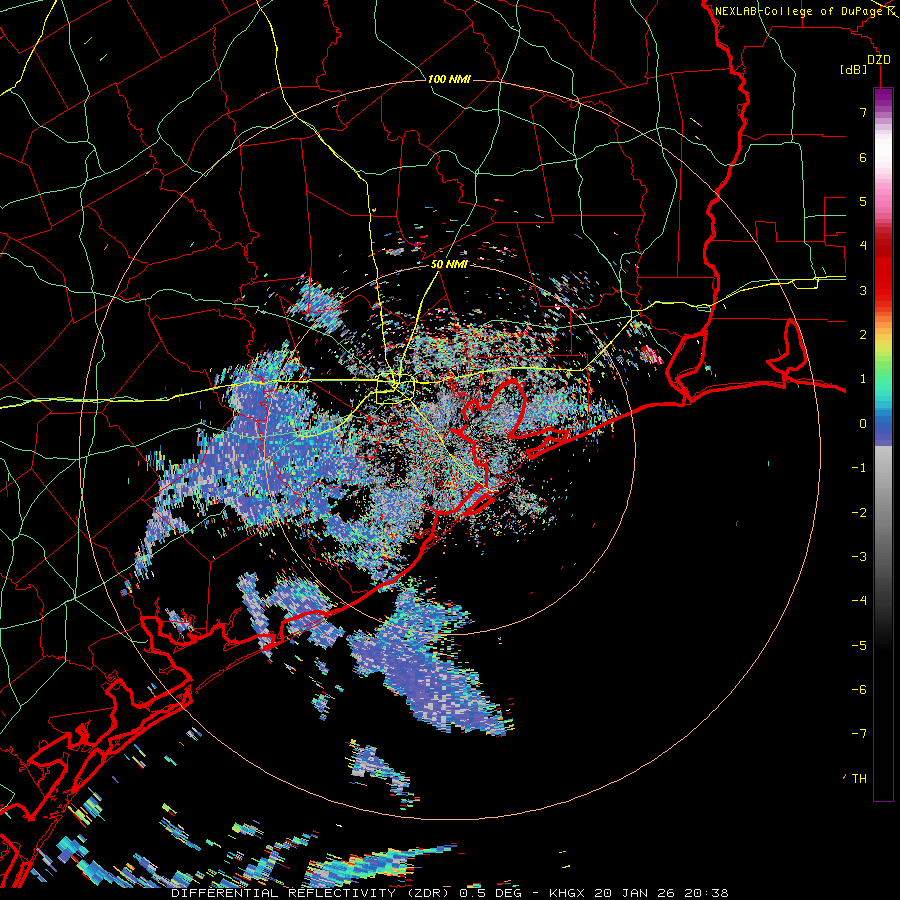Click the KHGX 20 JAN 26 20:38 timestamp
Viewport: 900px width, 900px height.
tap(639, 893)
